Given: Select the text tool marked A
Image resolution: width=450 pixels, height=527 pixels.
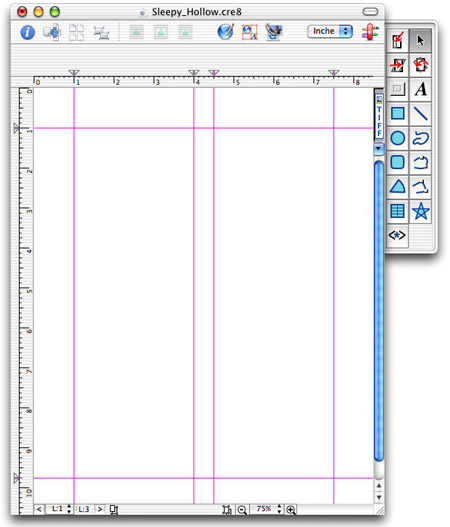Looking at the screenshot, I should (x=420, y=89).
